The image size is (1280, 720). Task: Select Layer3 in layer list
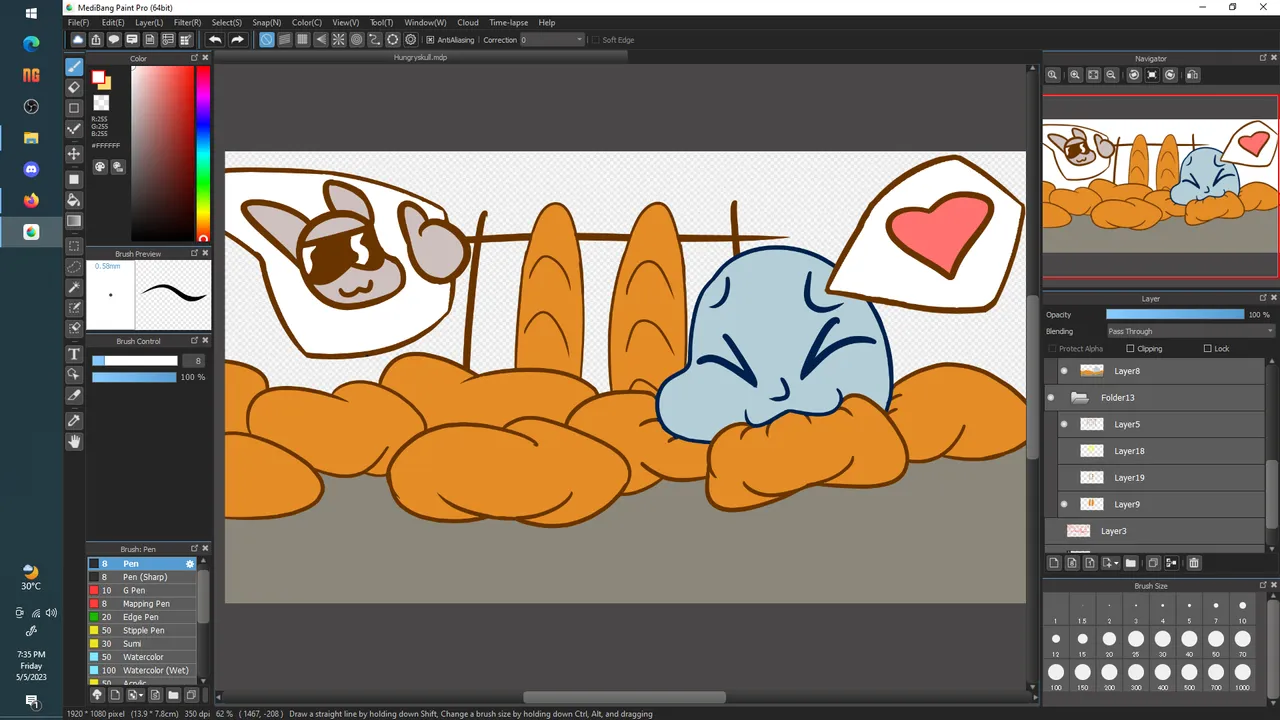tap(1155, 531)
